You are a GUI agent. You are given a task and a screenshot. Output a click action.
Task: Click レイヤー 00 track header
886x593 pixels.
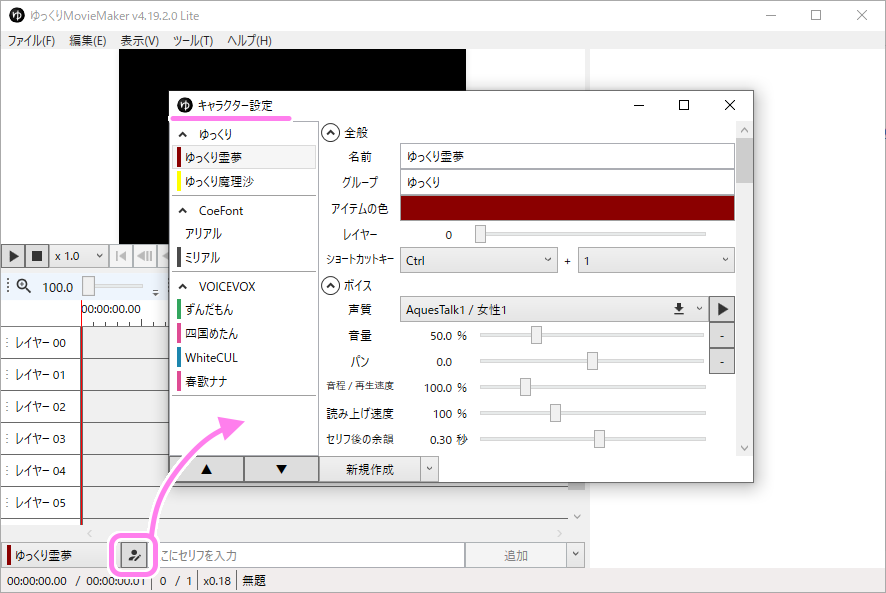(41, 343)
